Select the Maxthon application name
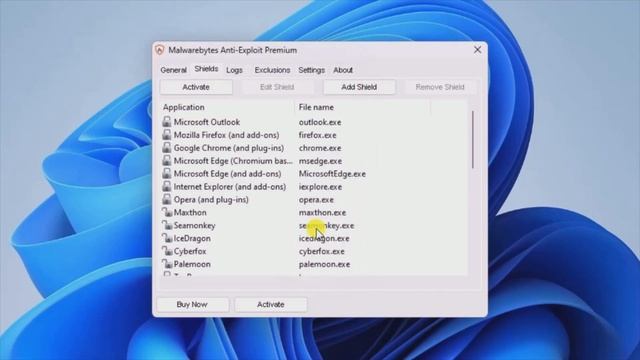Screen dimensions: 640x360 click(190, 213)
